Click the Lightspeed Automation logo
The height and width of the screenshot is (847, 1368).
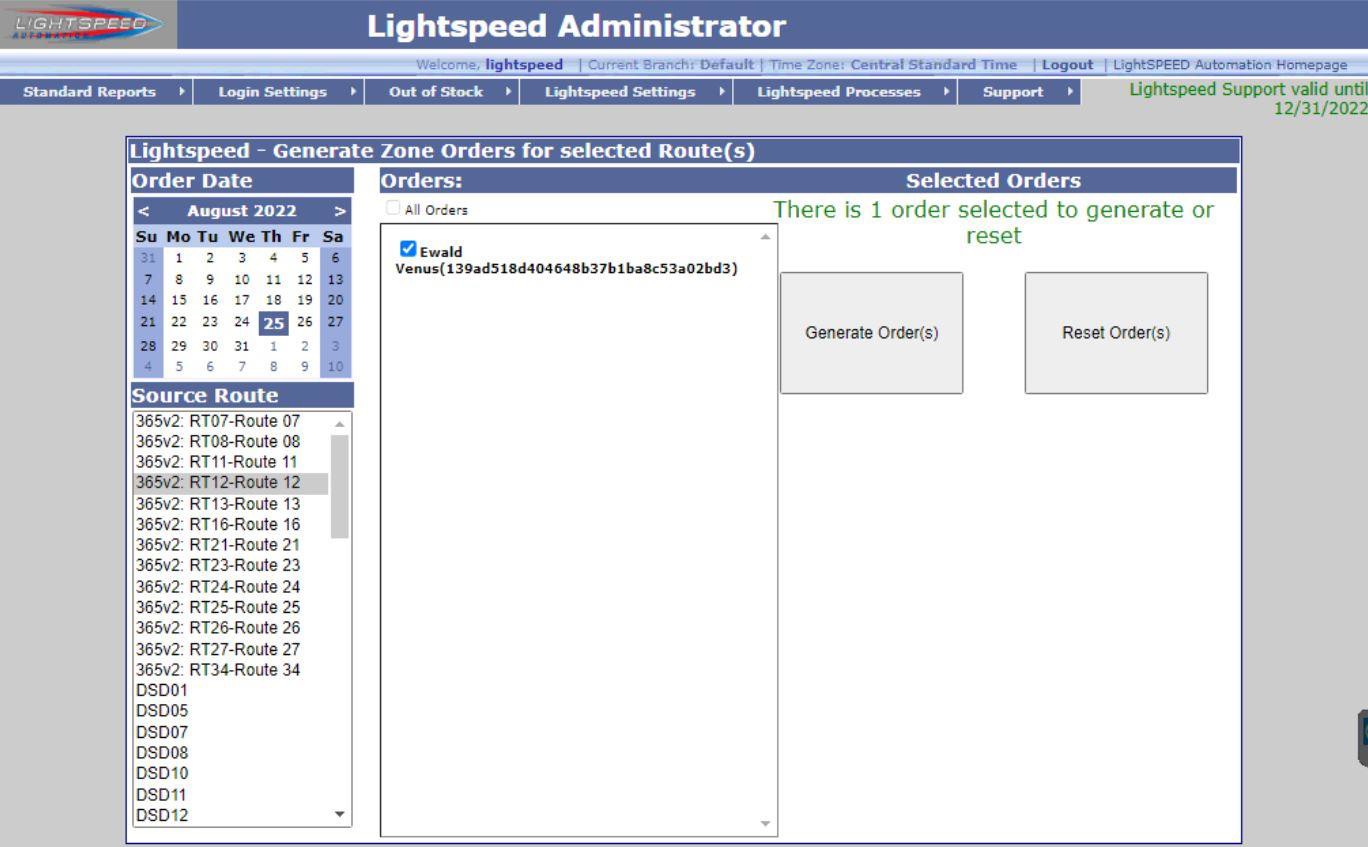coord(88,24)
